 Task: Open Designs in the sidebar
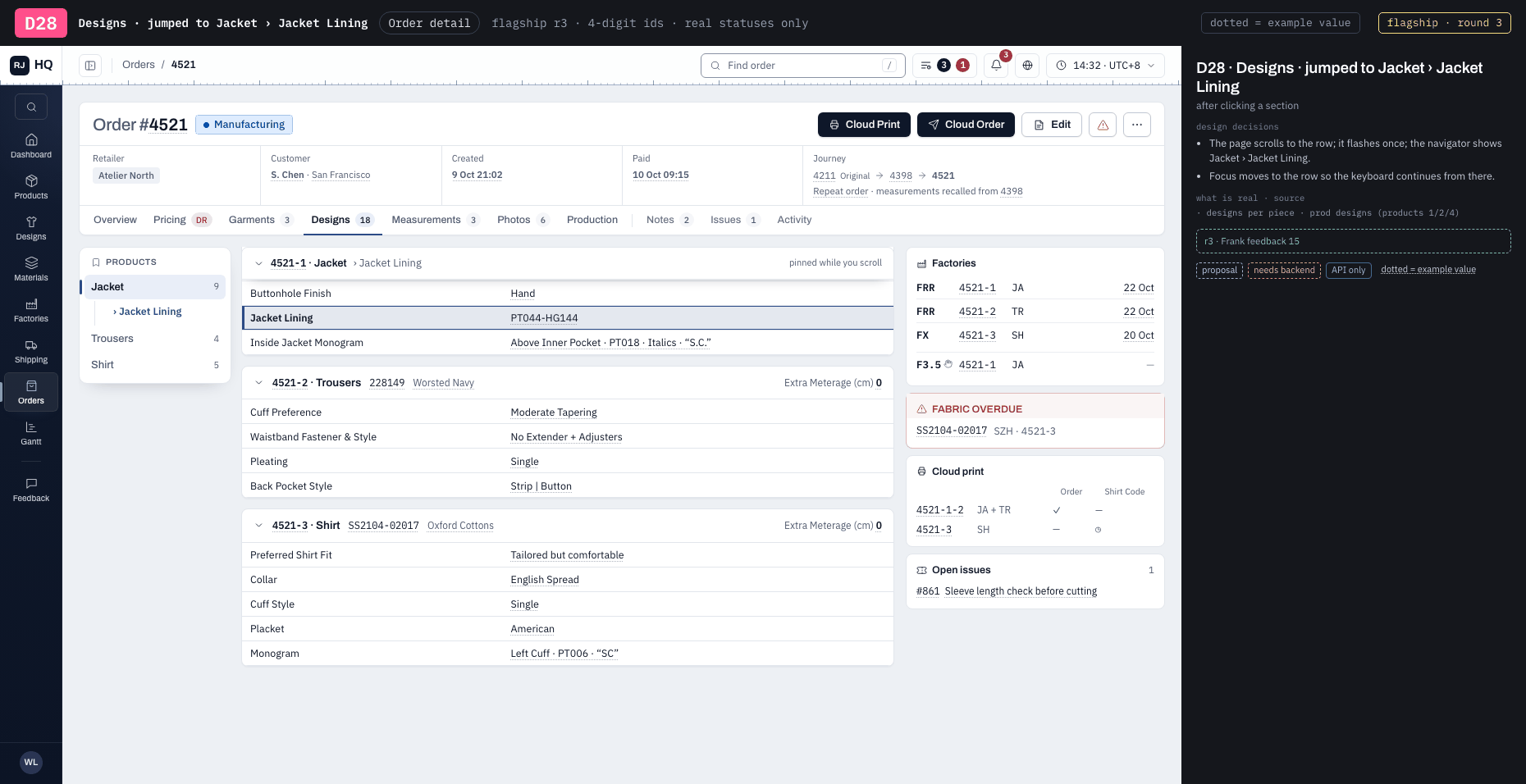[x=31, y=228]
